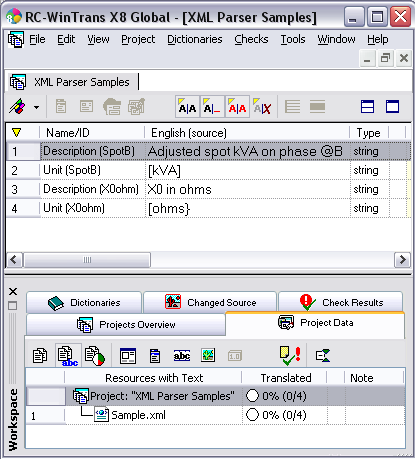Open the Tools menu

[293, 39]
